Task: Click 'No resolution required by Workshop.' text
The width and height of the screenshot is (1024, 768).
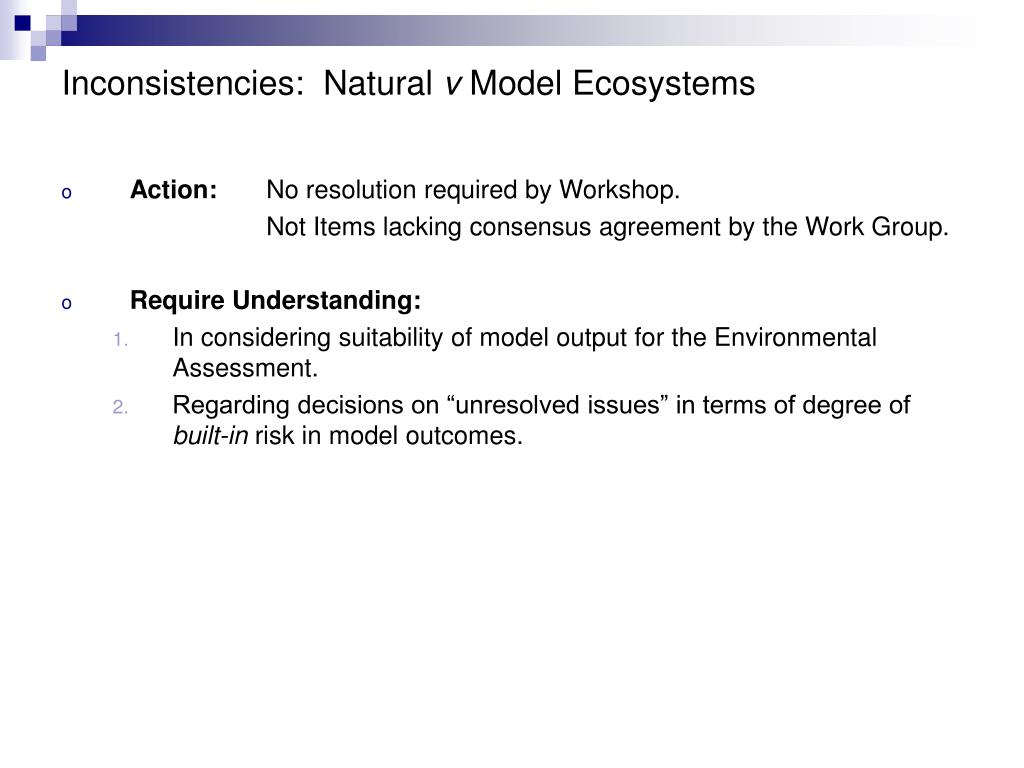Action: (x=473, y=190)
